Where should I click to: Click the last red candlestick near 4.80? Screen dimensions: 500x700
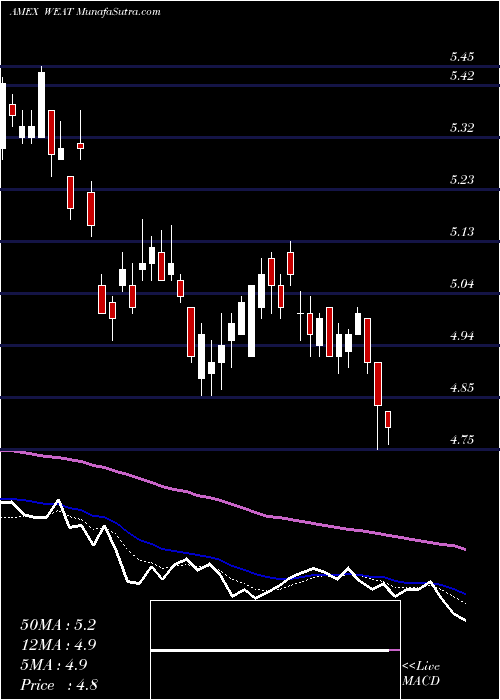(388, 420)
